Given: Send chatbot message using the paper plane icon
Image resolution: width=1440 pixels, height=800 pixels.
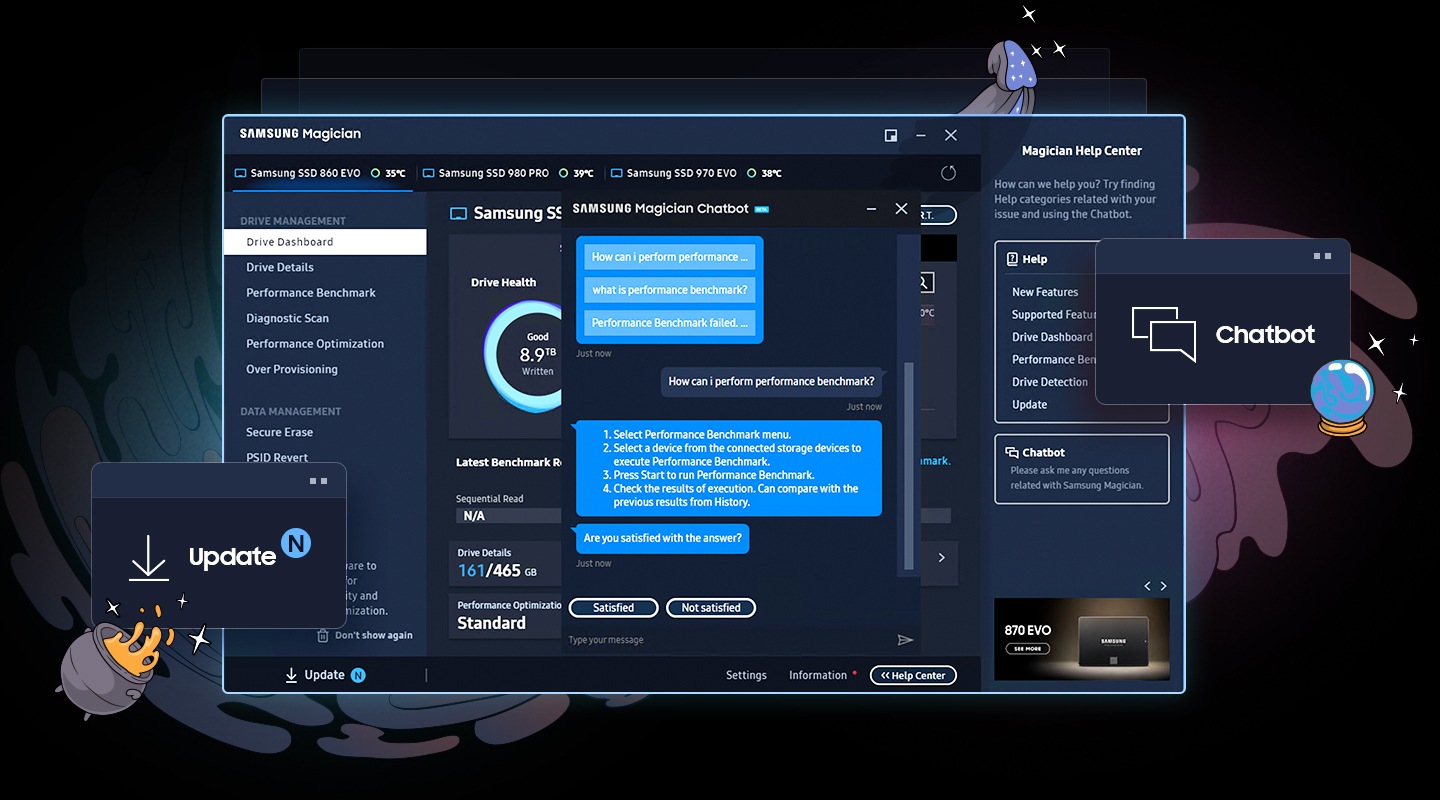Looking at the screenshot, I should click(x=906, y=639).
